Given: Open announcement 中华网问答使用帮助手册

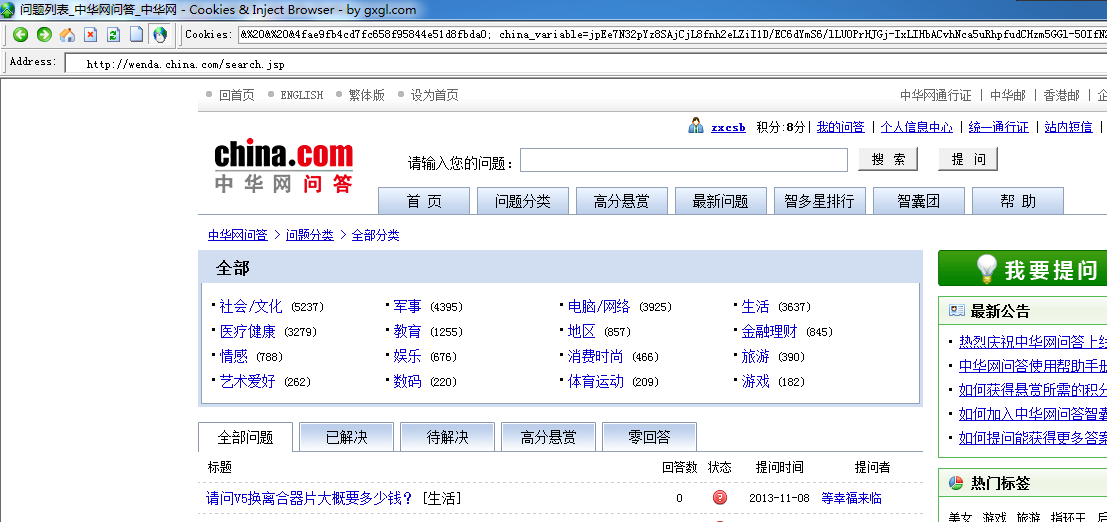Looking at the screenshot, I should point(1032,366).
